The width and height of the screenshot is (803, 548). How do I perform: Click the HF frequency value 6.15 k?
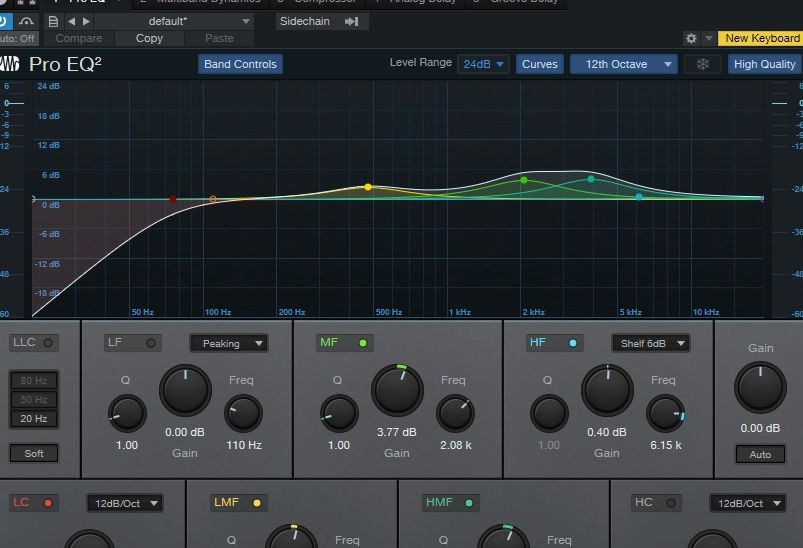[x=666, y=446]
